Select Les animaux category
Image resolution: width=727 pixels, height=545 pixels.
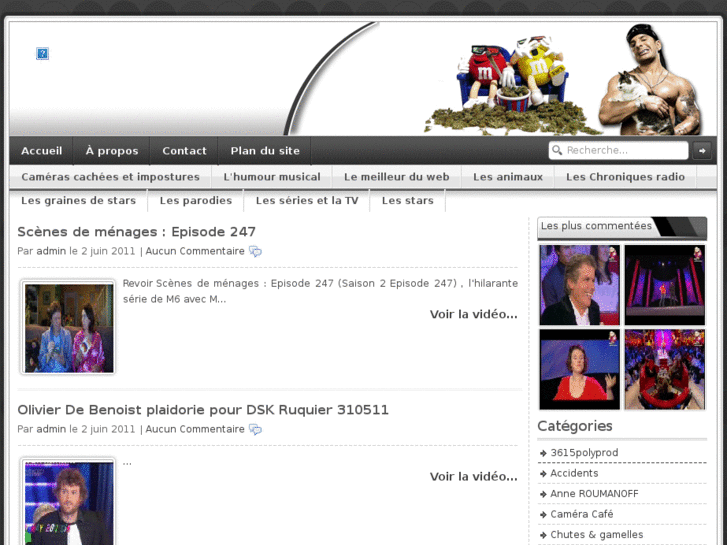pyautogui.click(x=508, y=177)
